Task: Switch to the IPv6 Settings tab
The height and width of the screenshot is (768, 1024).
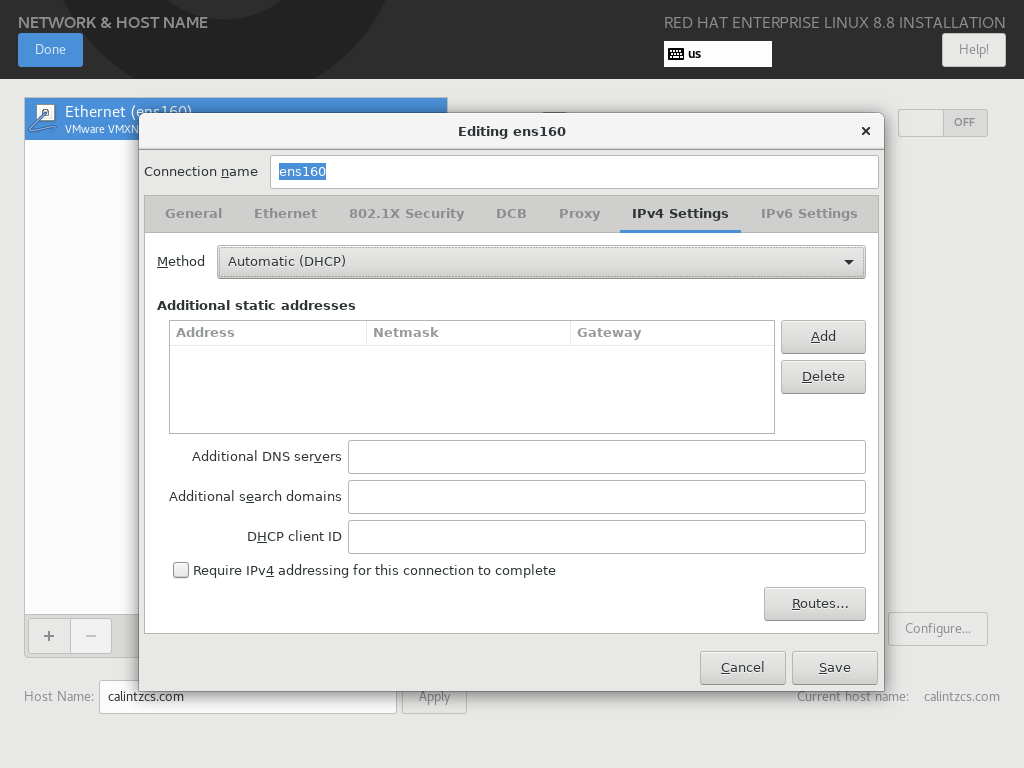Action: pyautogui.click(x=809, y=213)
